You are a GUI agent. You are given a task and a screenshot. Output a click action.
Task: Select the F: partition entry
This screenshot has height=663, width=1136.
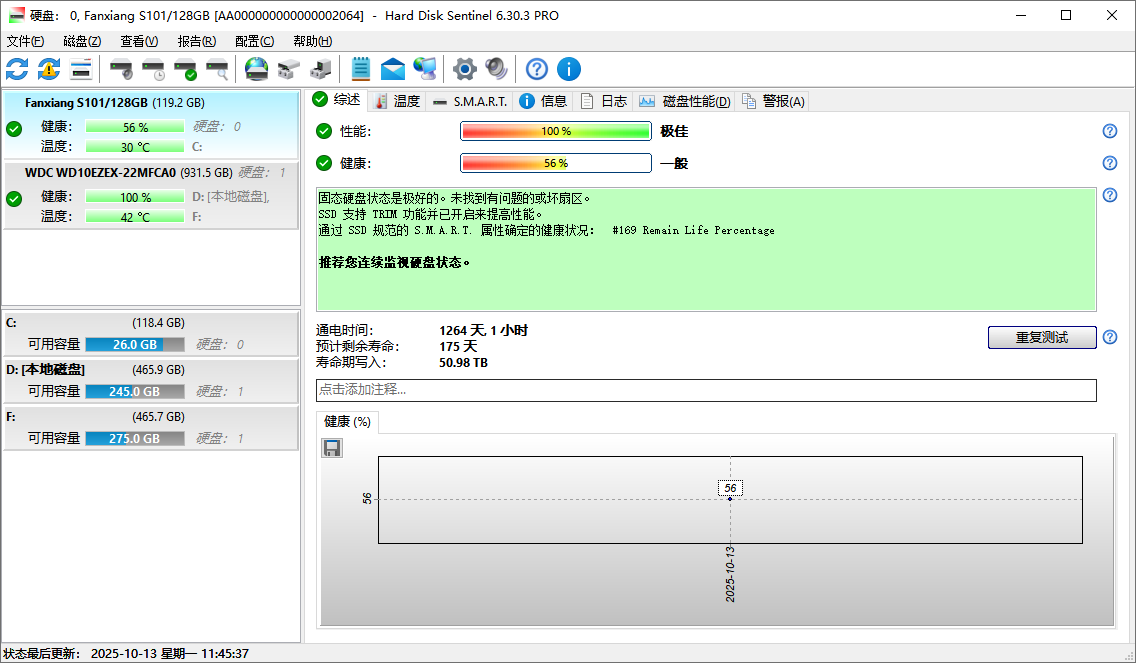151,428
